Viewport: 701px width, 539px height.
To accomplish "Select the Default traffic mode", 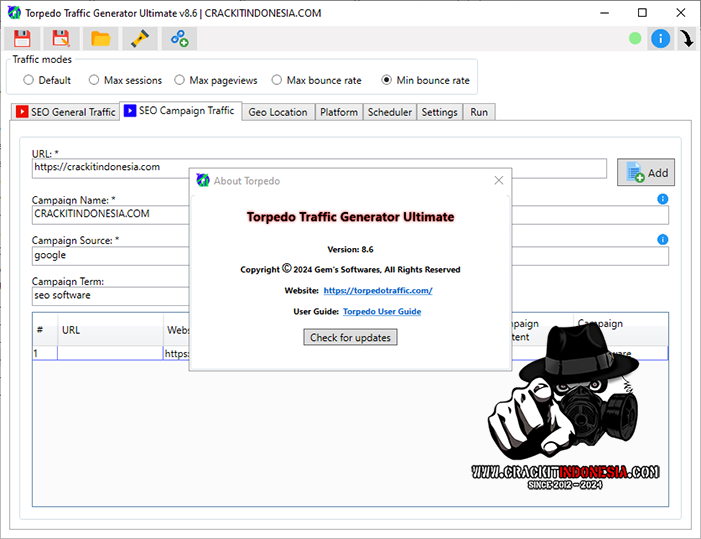I will [x=28, y=80].
